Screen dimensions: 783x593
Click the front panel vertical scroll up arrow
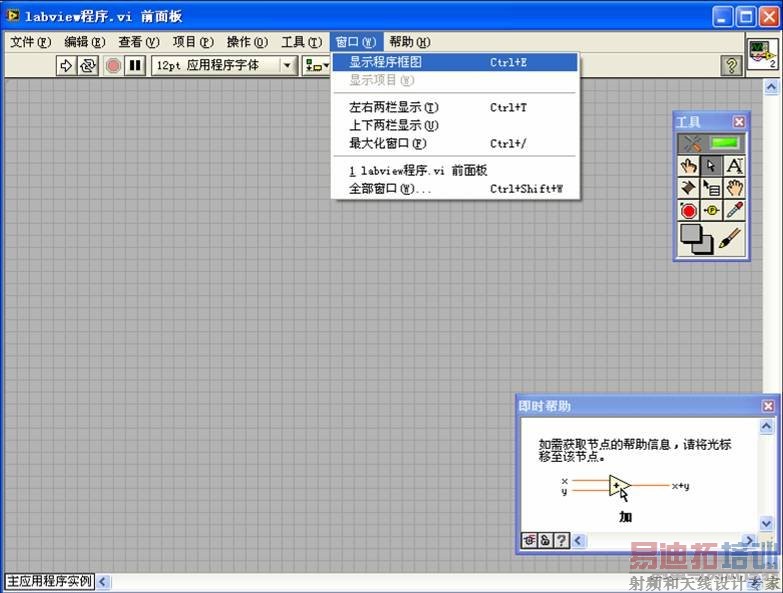771,87
